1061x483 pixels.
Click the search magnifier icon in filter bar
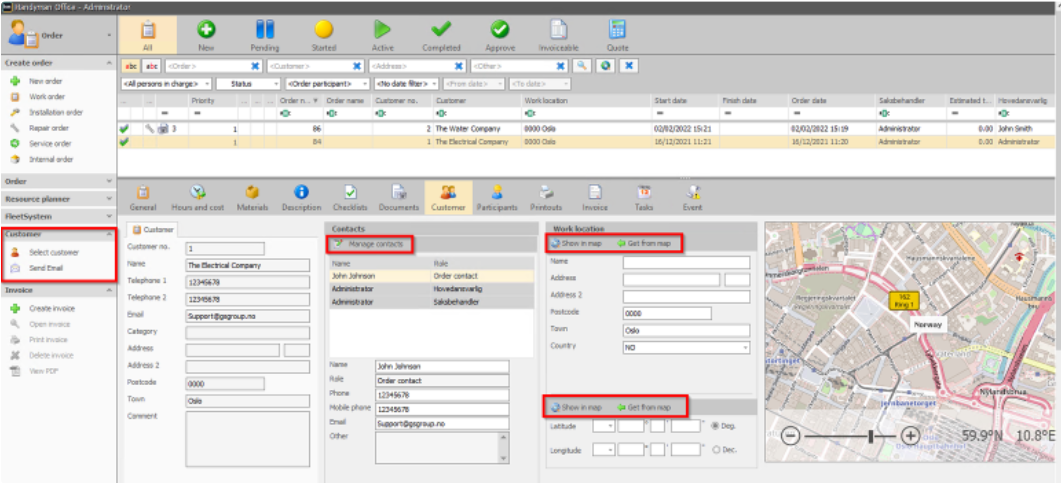(581, 66)
